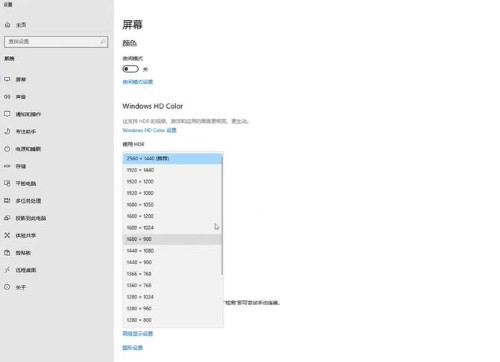The width and height of the screenshot is (500, 362).
Task: Choose 1680 × 1050 from resolution list
Action: coord(172,205)
